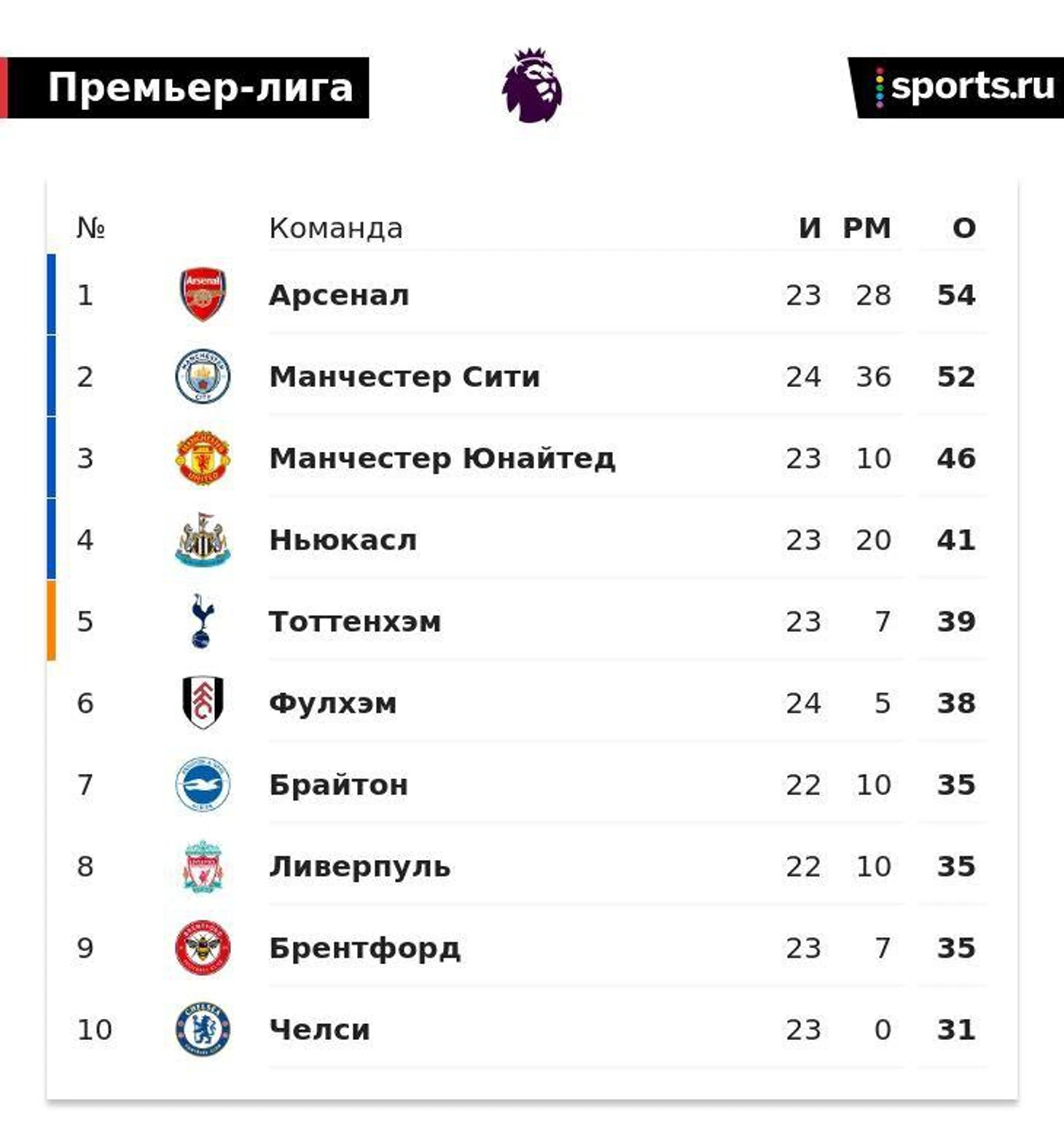Screen dimensions: 1064x1134
Task: Open the Манчестер Сити team name
Action: click(x=404, y=377)
